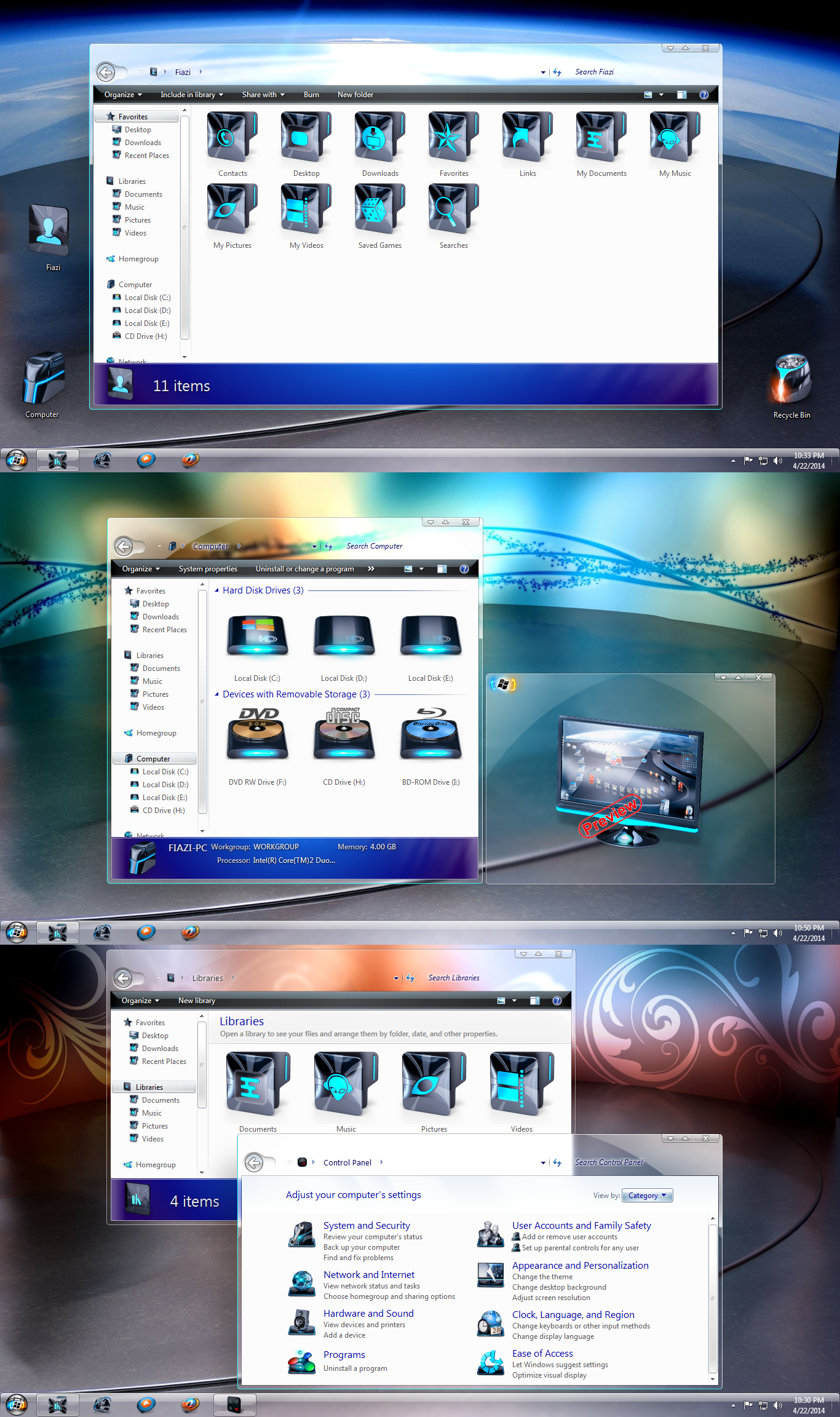Expand Share with dropdown
This screenshot has width=840, height=1417.
[x=263, y=95]
